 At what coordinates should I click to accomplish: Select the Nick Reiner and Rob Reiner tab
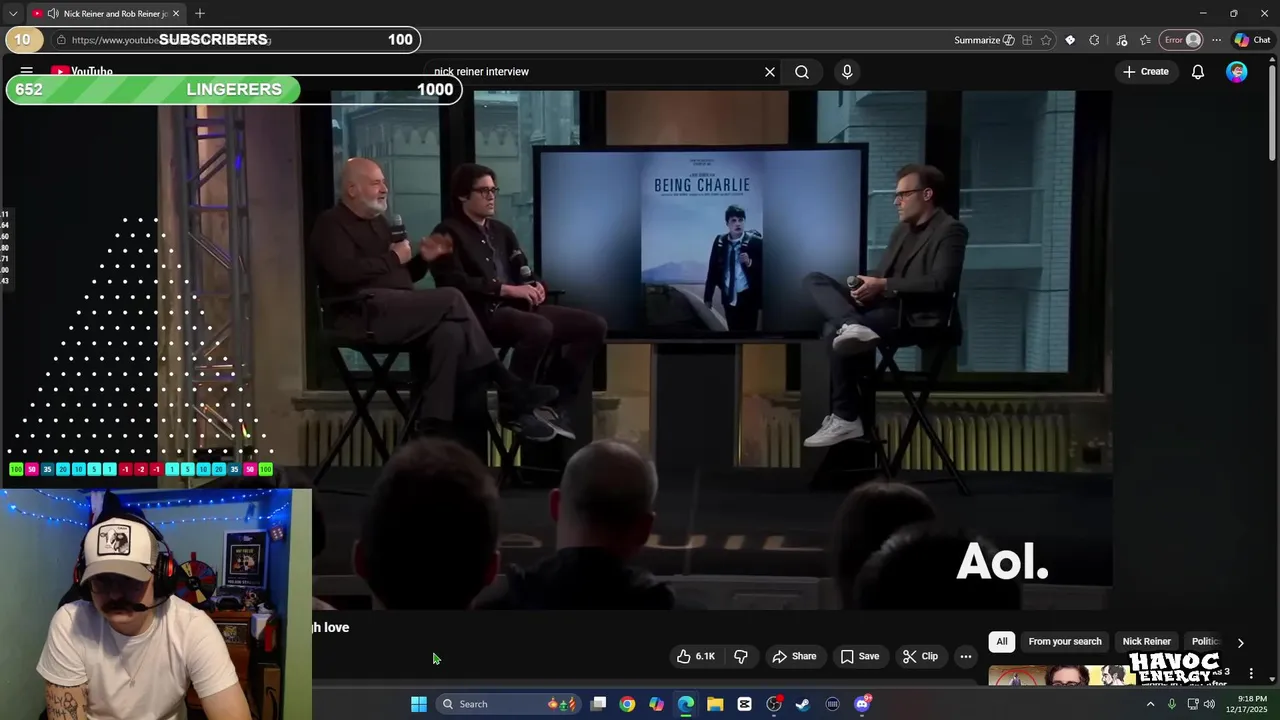click(106, 14)
